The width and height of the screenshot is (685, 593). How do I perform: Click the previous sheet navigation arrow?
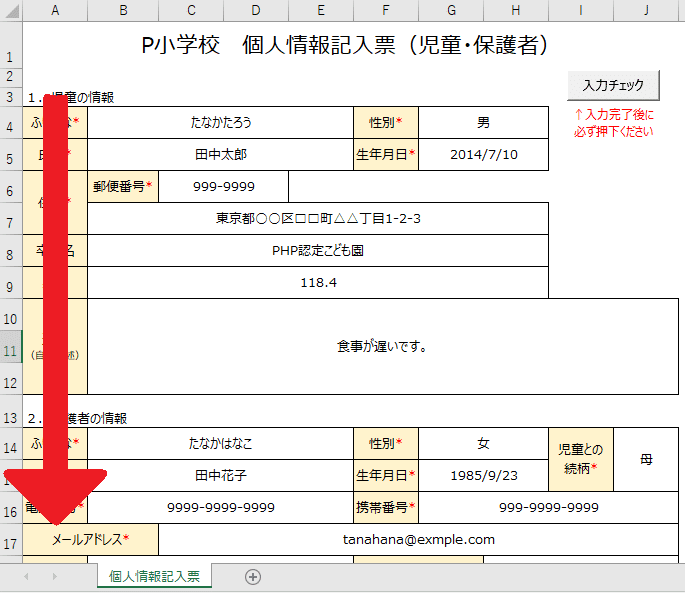26,577
